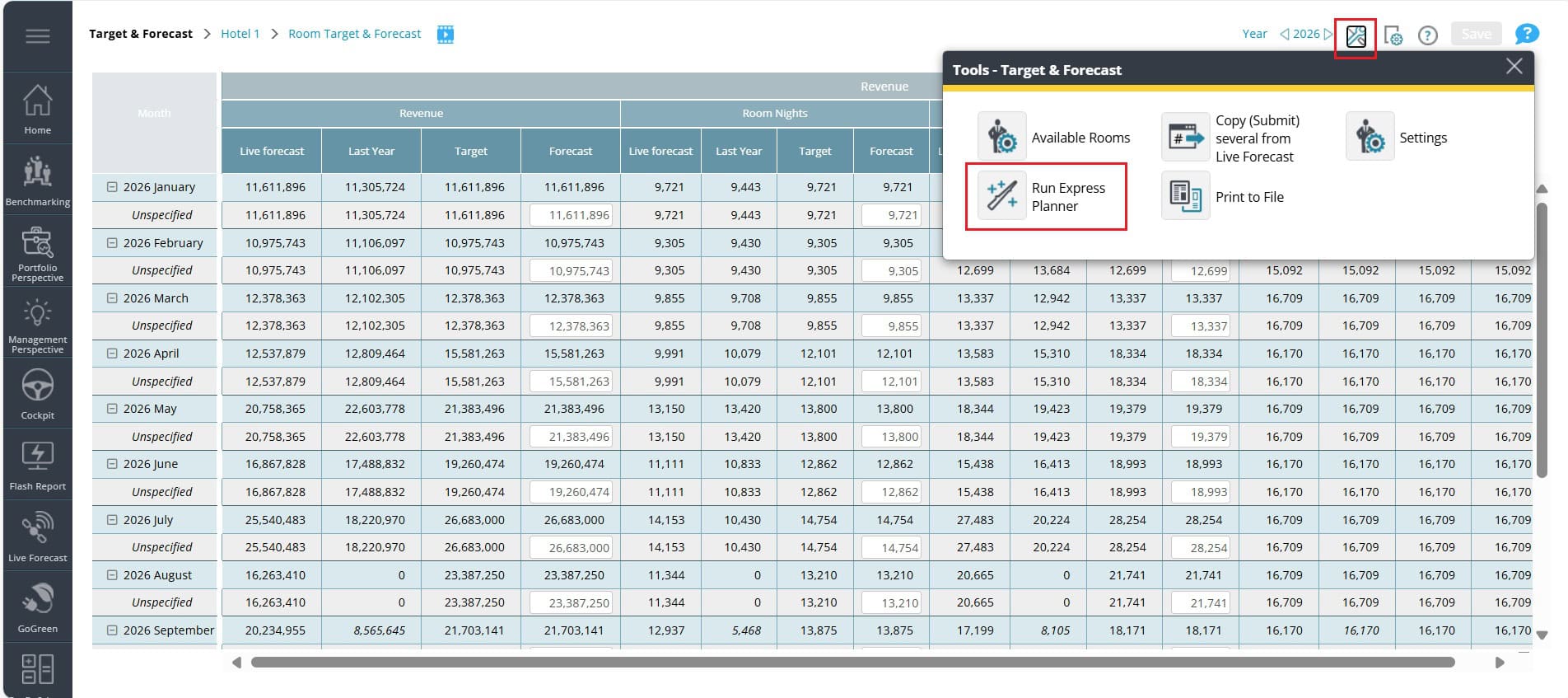The image size is (1568, 698).
Task: Open the blue chat support bubble
Action: (1526, 34)
